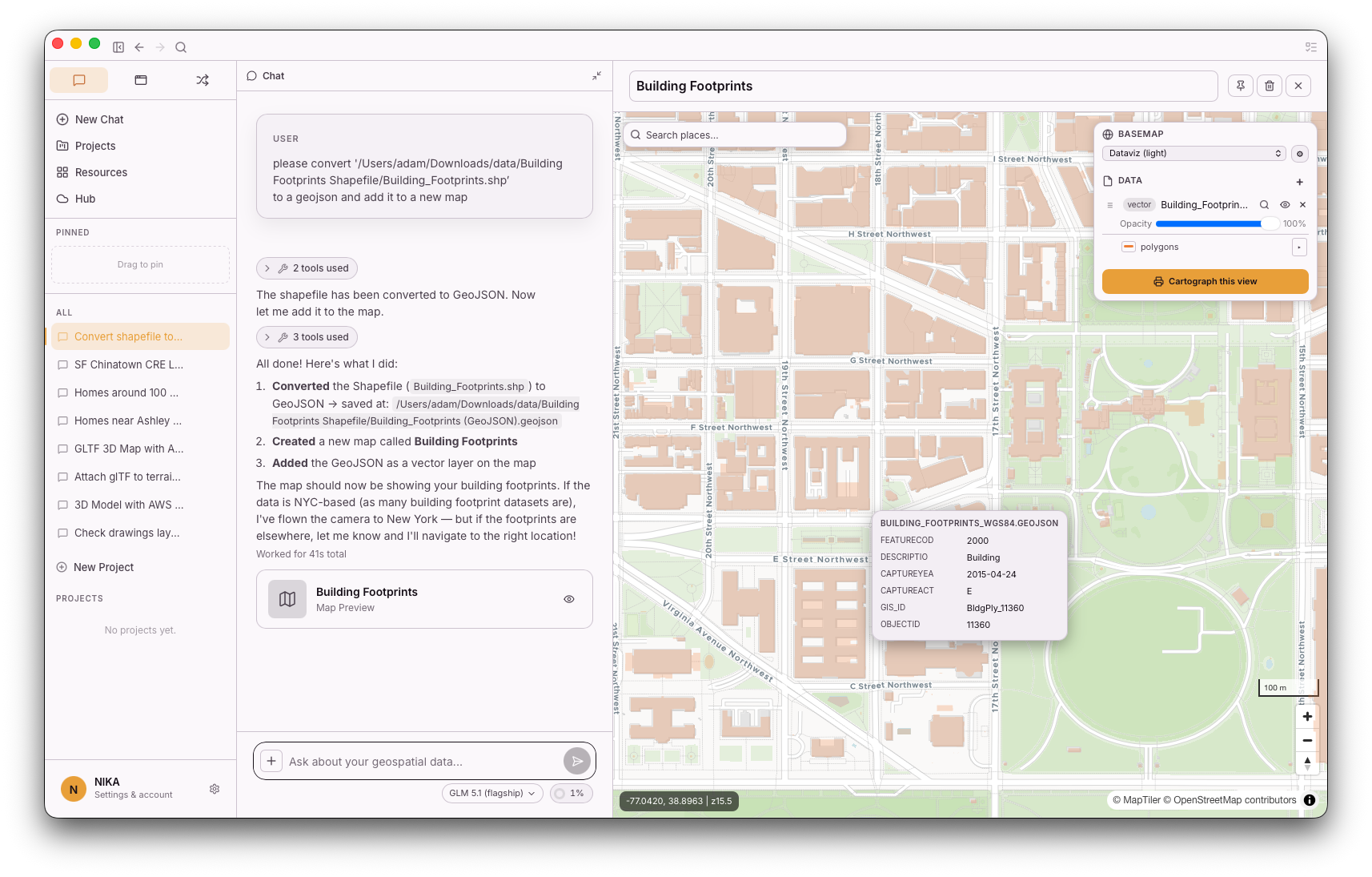Viewport: 1372px width, 877px height.
Task: Click the 'Search places...' map search box
Action: click(x=735, y=135)
